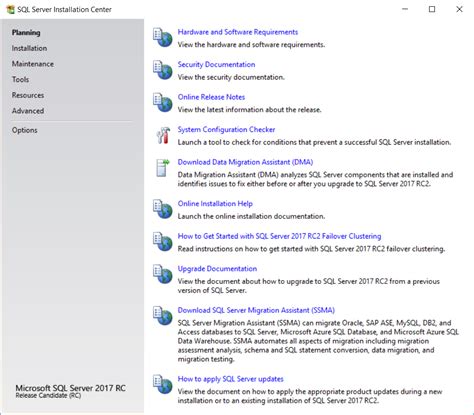Click the Security Documentation globe icon

point(163,70)
